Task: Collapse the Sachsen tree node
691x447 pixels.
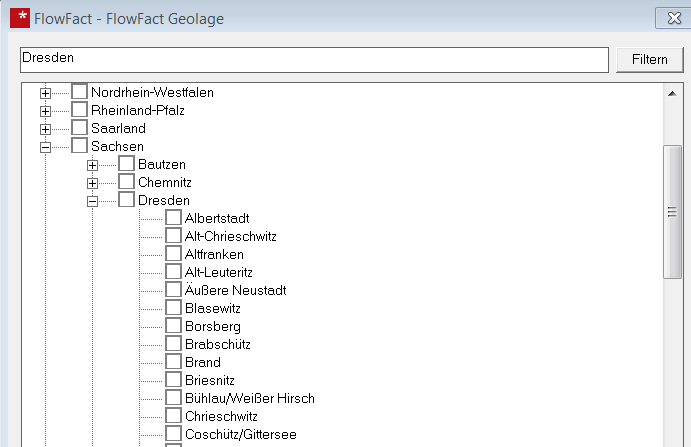Action: tap(45, 147)
